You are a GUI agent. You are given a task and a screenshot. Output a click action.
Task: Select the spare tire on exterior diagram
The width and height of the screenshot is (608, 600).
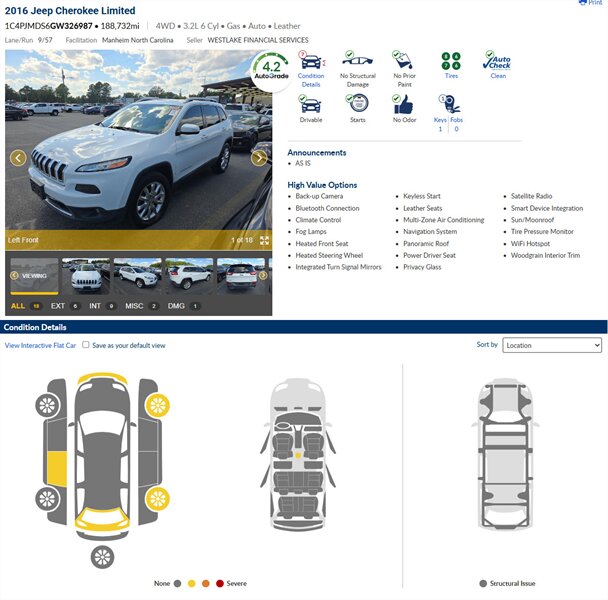tap(102, 557)
